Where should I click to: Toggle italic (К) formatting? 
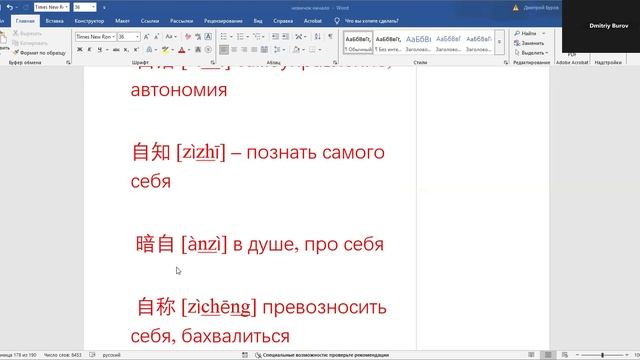pyautogui.click(x=90, y=49)
